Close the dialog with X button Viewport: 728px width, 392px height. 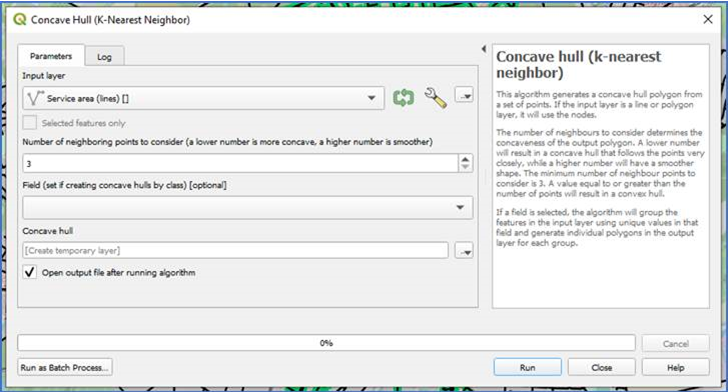pos(708,20)
